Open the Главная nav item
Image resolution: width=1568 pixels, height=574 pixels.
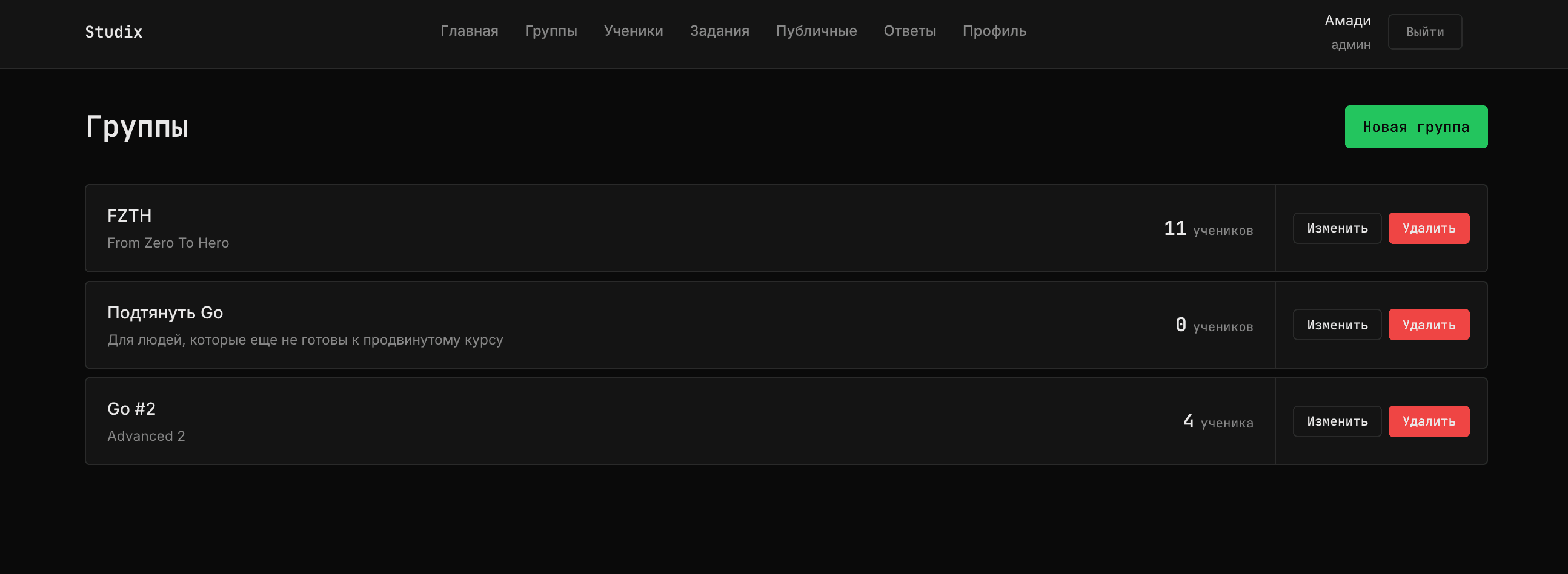(x=470, y=31)
